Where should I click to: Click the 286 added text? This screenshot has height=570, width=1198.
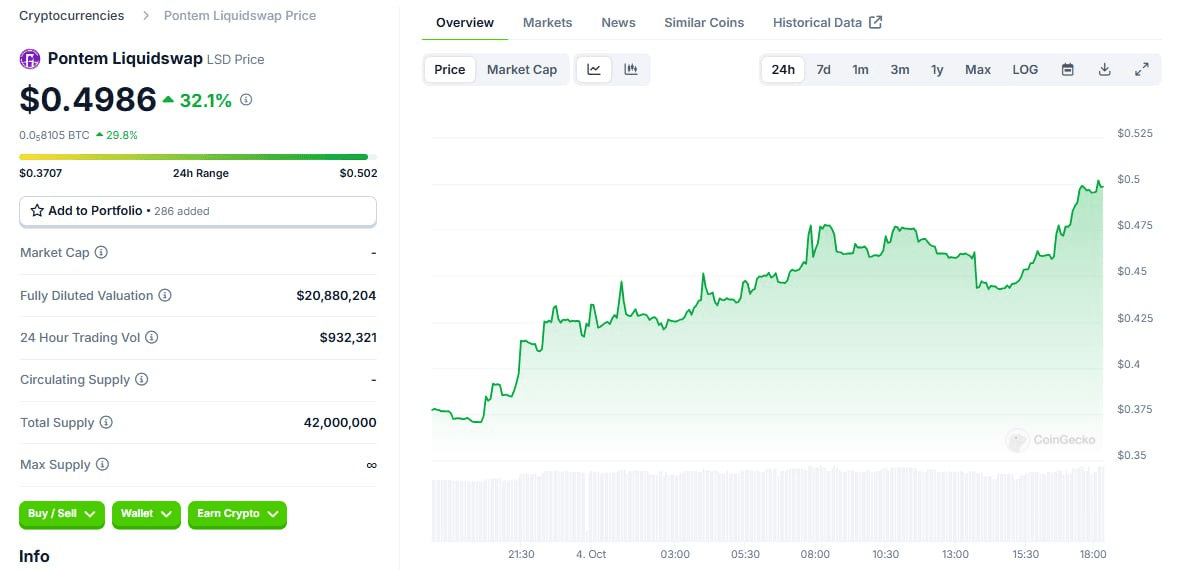pyautogui.click(x=182, y=211)
